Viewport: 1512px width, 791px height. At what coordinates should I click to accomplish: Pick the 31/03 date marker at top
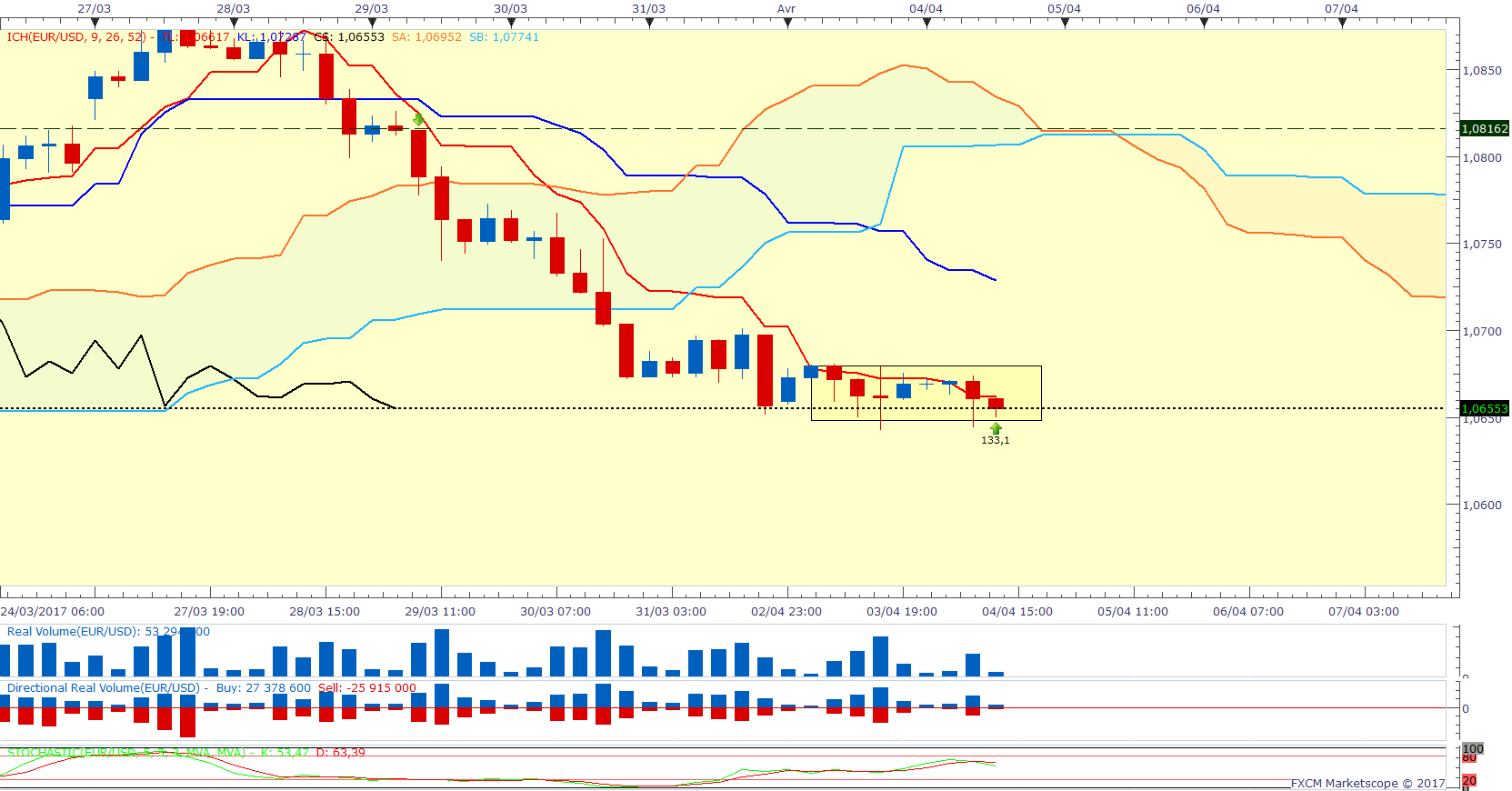point(649,9)
